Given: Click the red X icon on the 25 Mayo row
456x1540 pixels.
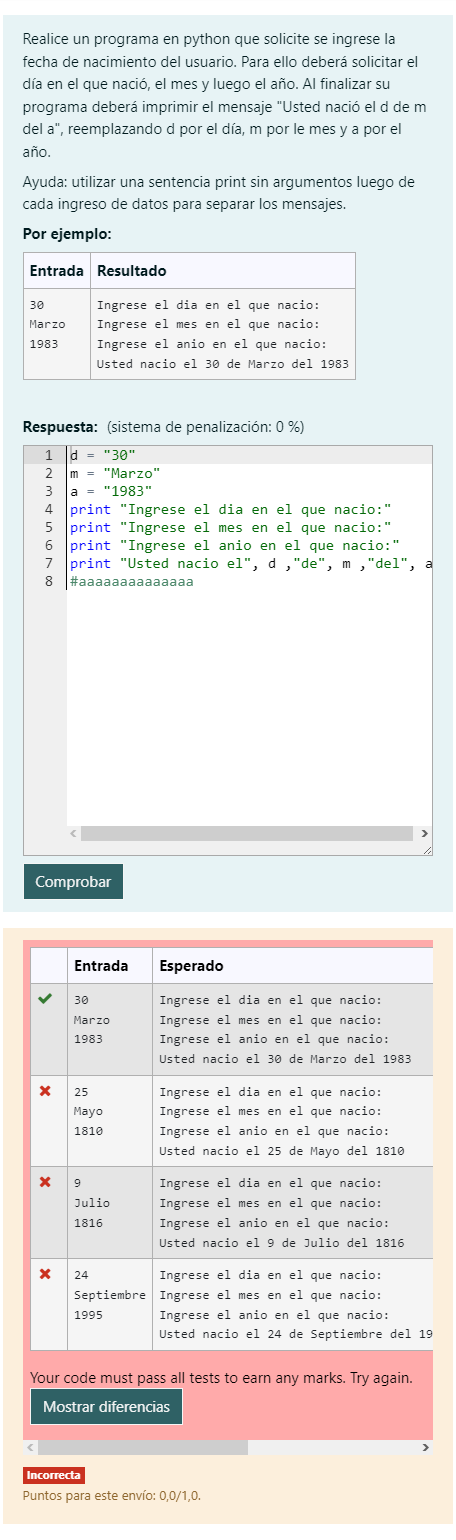Looking at the screenshot, I should (x=45, y=1090).
